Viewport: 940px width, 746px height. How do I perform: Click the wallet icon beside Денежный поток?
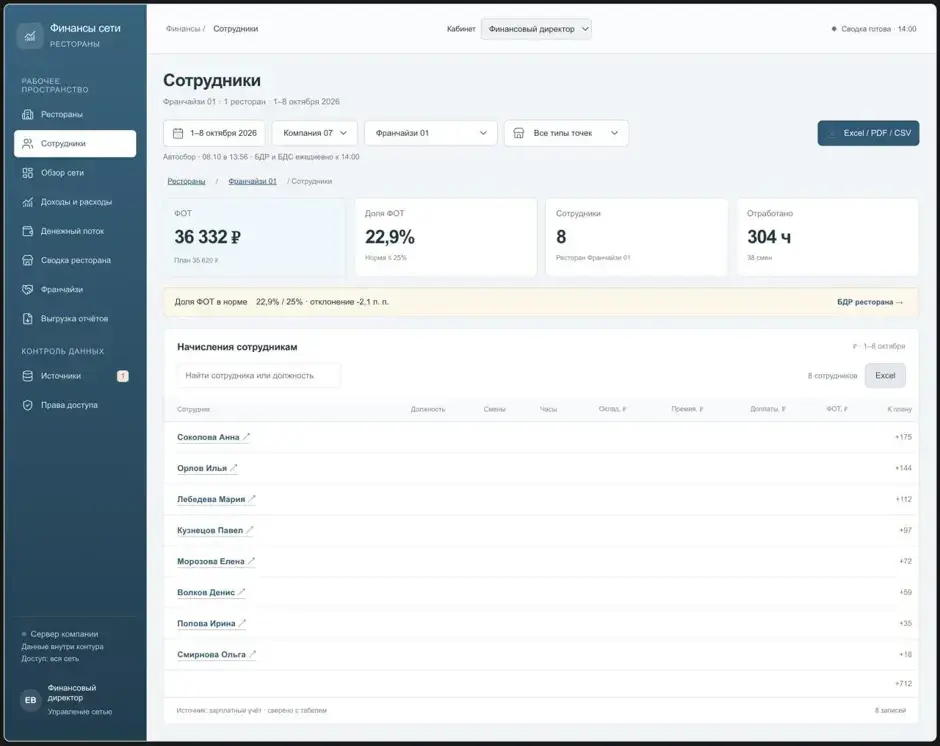28,231
